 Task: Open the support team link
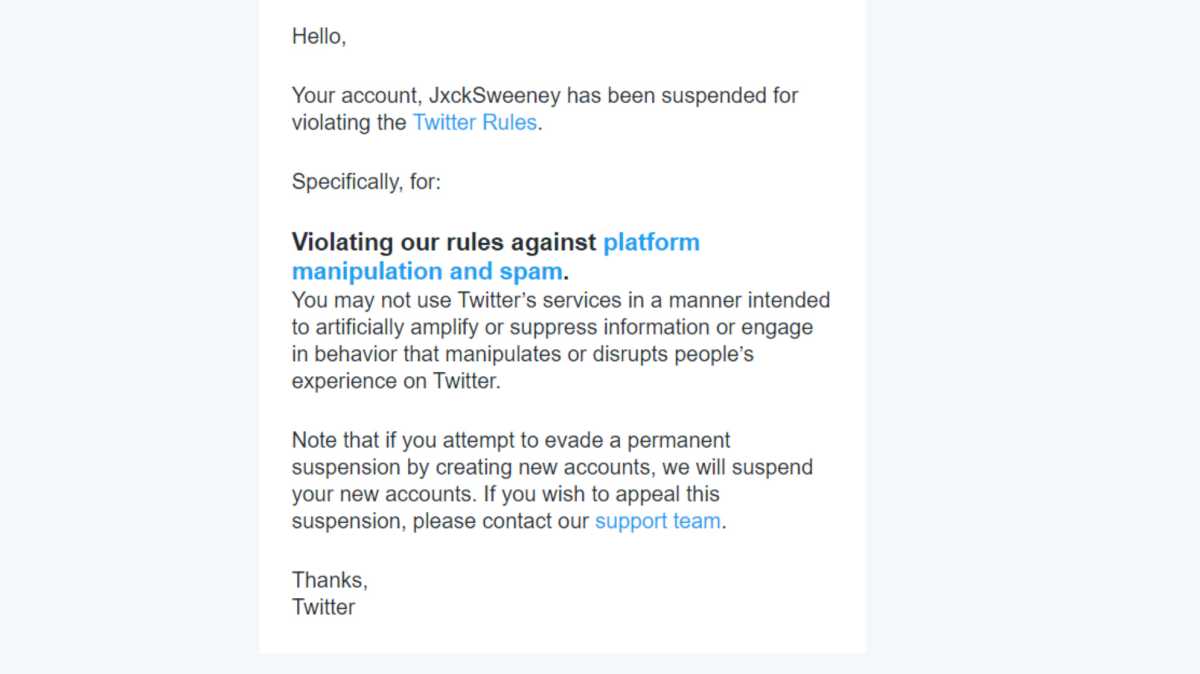tap(657, 521)
